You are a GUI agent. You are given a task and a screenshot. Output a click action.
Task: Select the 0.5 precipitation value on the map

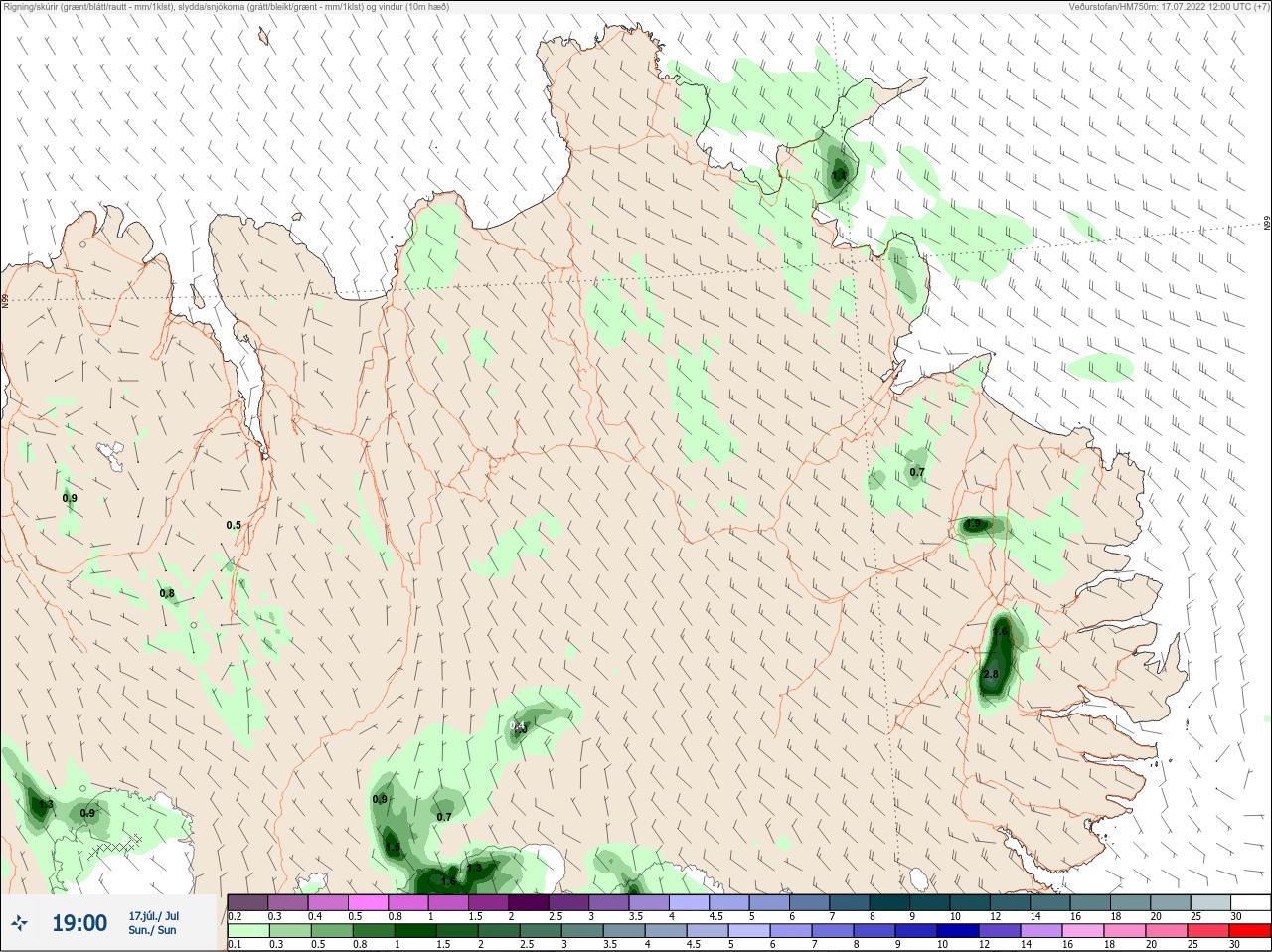click(234, 525)
